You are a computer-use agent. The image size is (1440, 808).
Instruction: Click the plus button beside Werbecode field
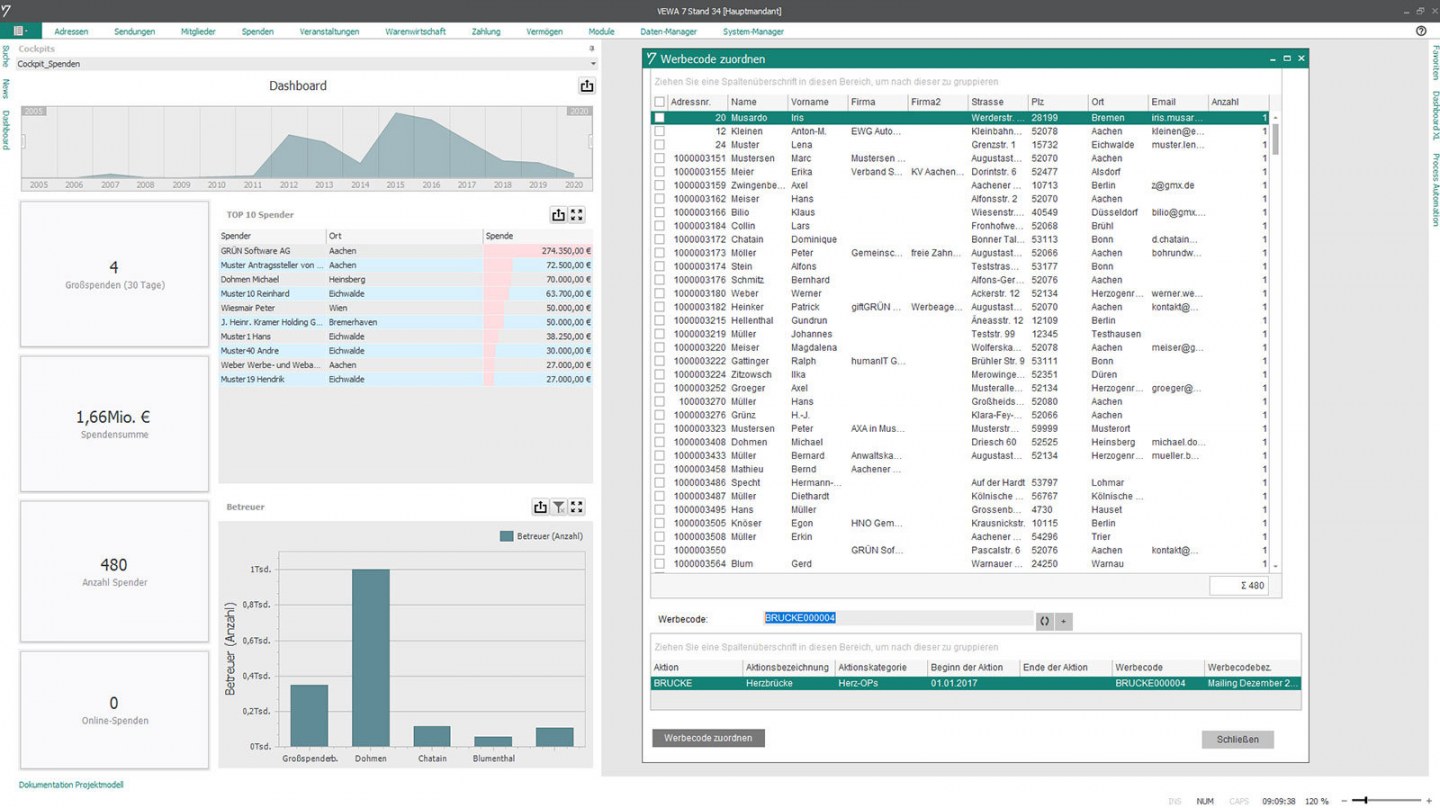[1063, 621]
